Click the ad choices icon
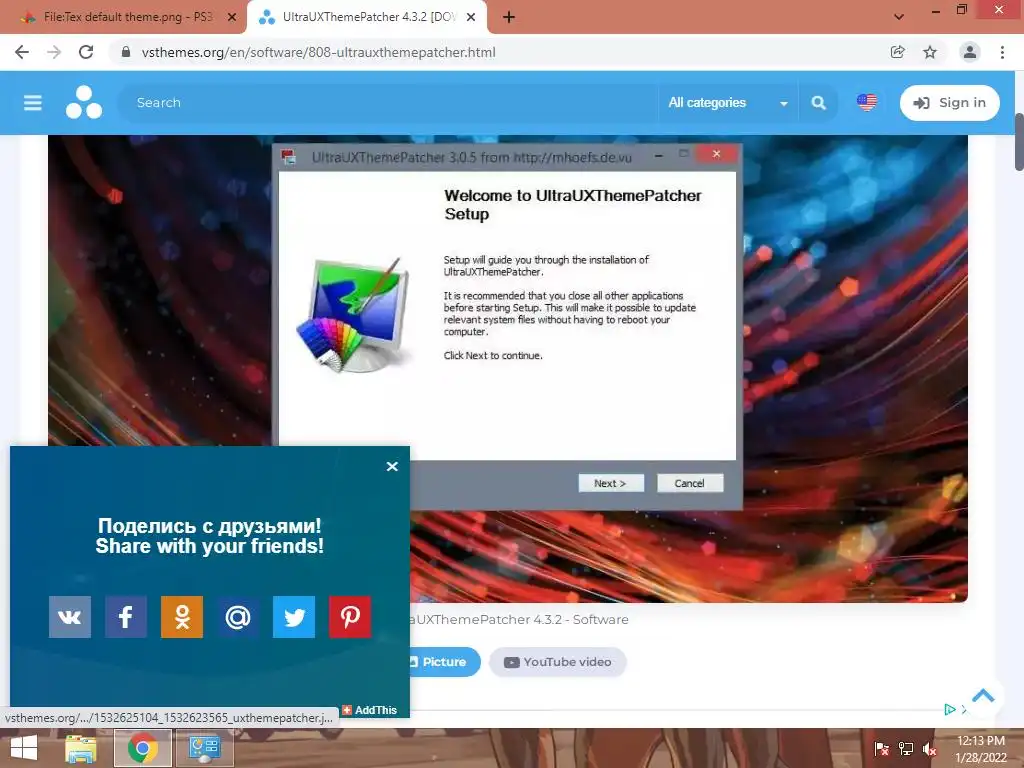 pyautogui.click(x=950, y=709)
